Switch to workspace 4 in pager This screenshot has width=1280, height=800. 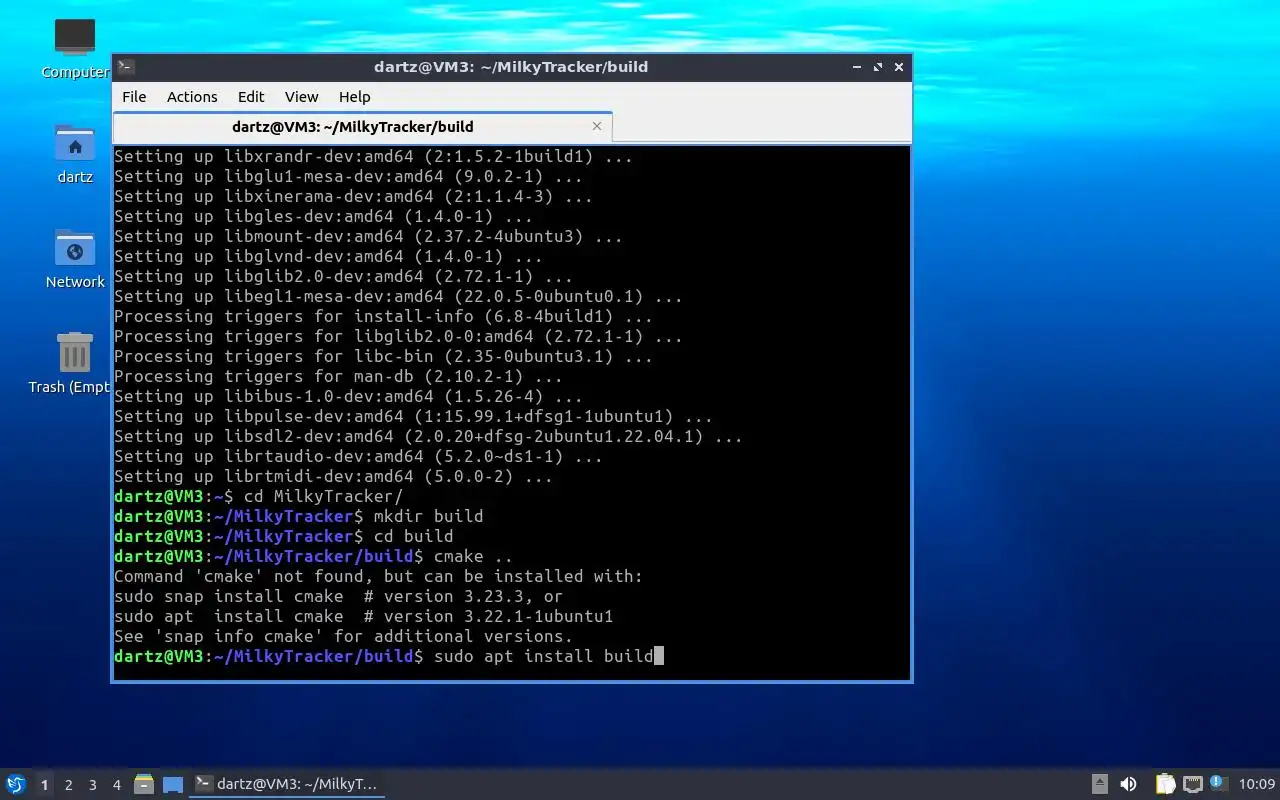(116, 785)
